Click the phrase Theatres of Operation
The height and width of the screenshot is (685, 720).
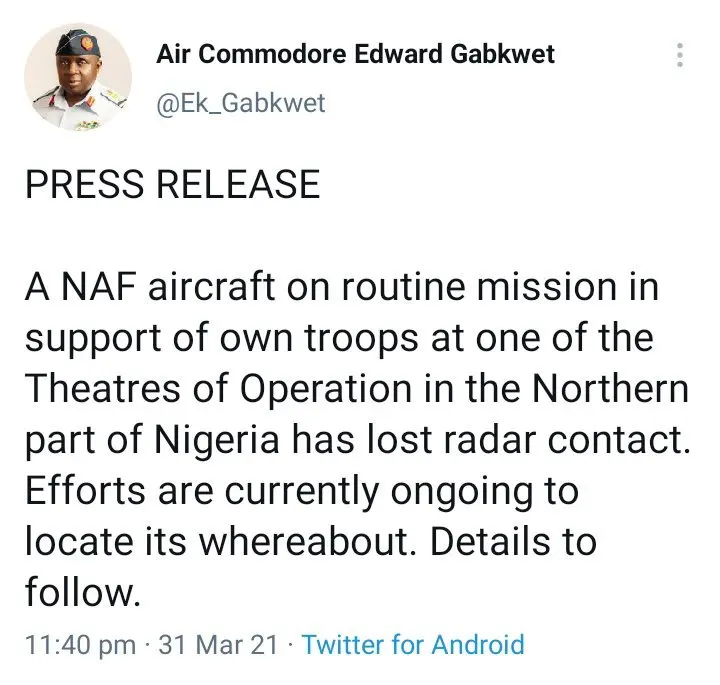tap(218, 389)
